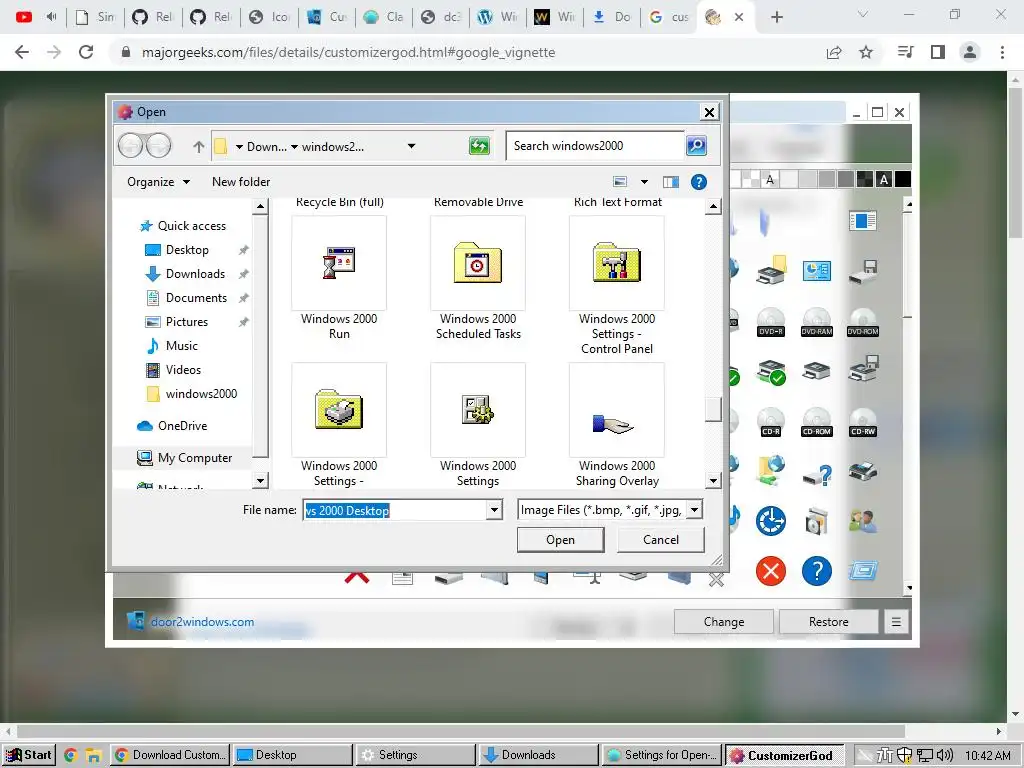Select DVD-ROM icon in CustomizerGod

(x=863, y=322)
